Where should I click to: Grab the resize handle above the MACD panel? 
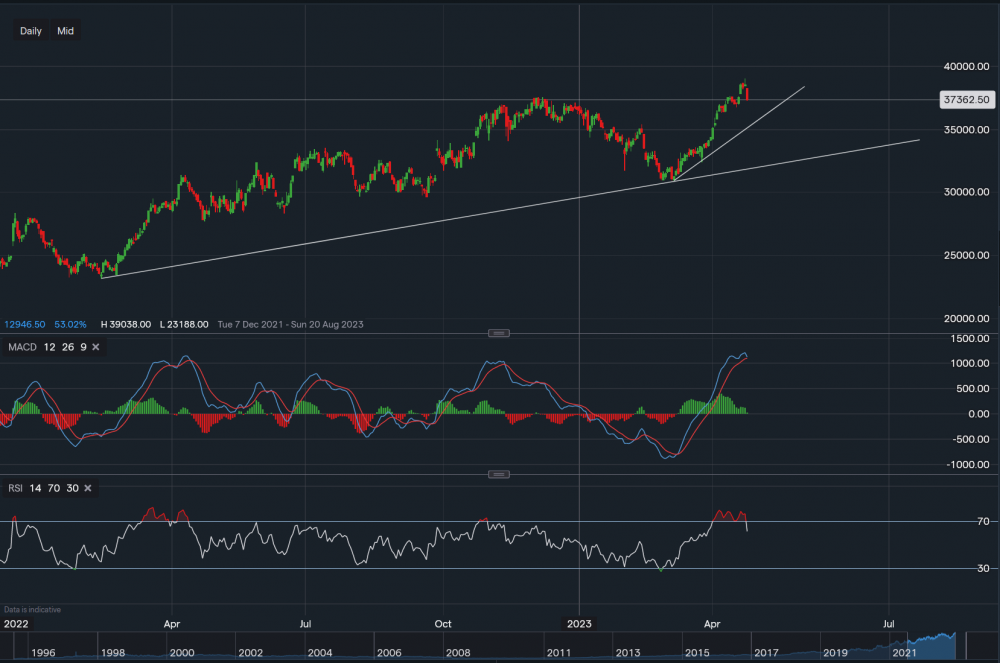(x=499, y=333)
